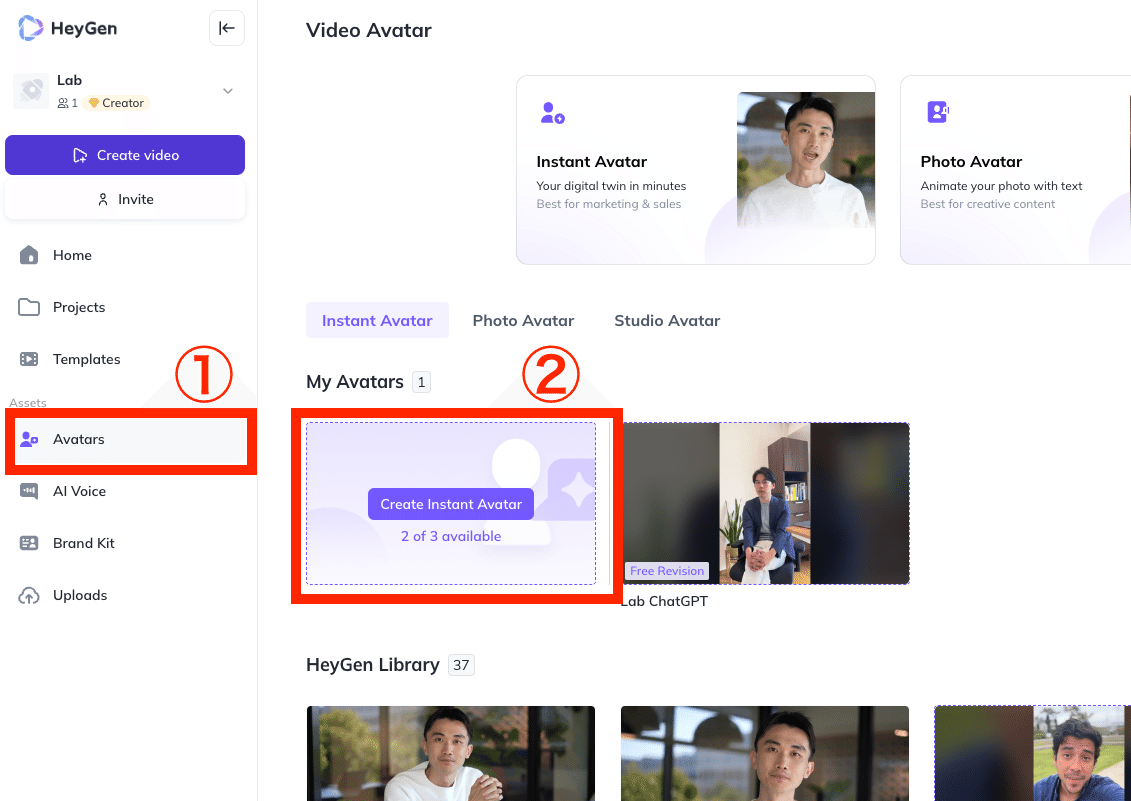The width and height of the screenshot is (1131, 801).
Task: Click the Create Instant Avatar button
Action: tap(451, 504)
